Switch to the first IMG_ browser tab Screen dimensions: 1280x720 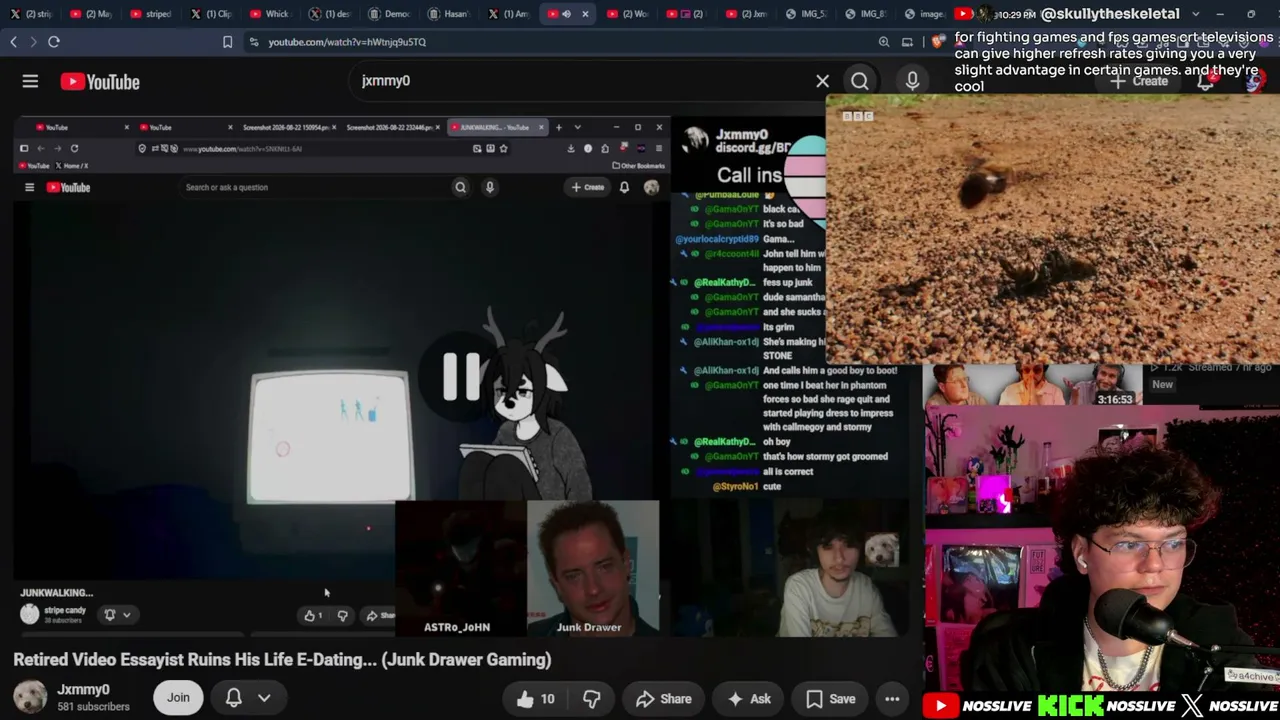808,14
